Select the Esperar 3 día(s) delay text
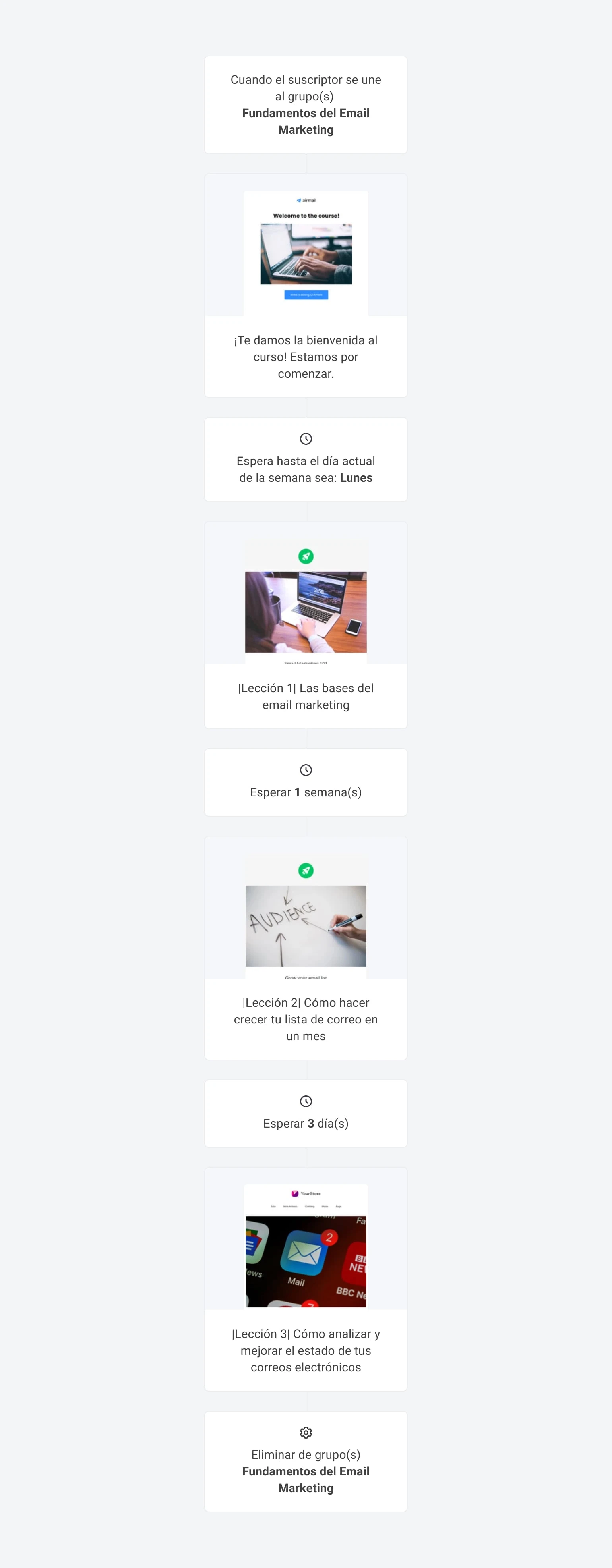Viewport: 612px width, 1568px height. pyautogui.click(x=306, y=1123)
